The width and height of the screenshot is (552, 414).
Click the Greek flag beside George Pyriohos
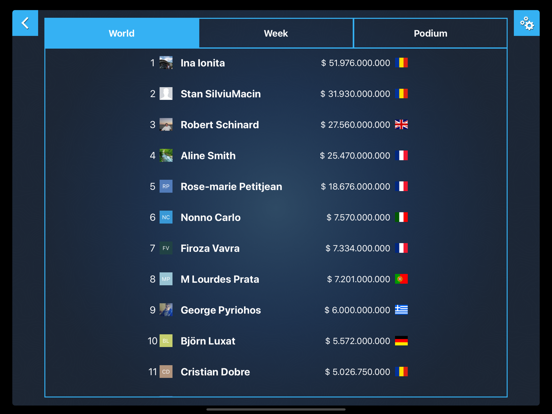coord(401,310)
